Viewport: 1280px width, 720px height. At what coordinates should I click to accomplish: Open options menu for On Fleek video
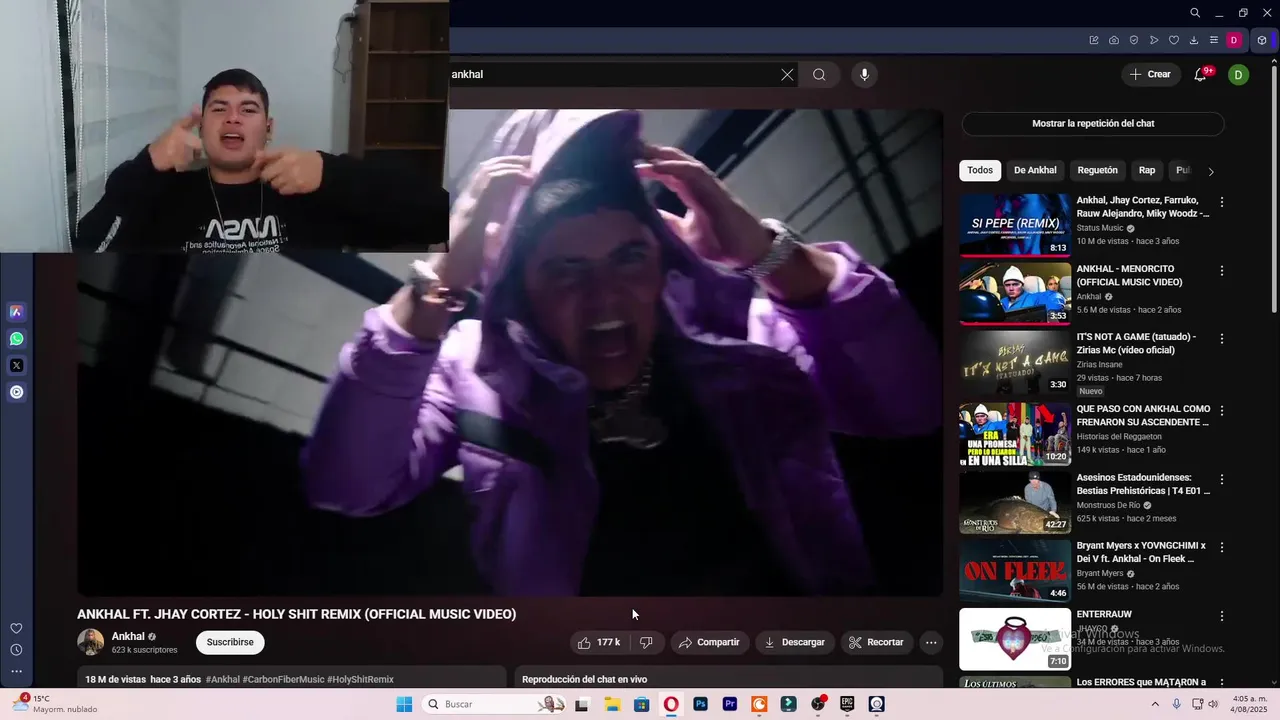[x=1221, y=548]
